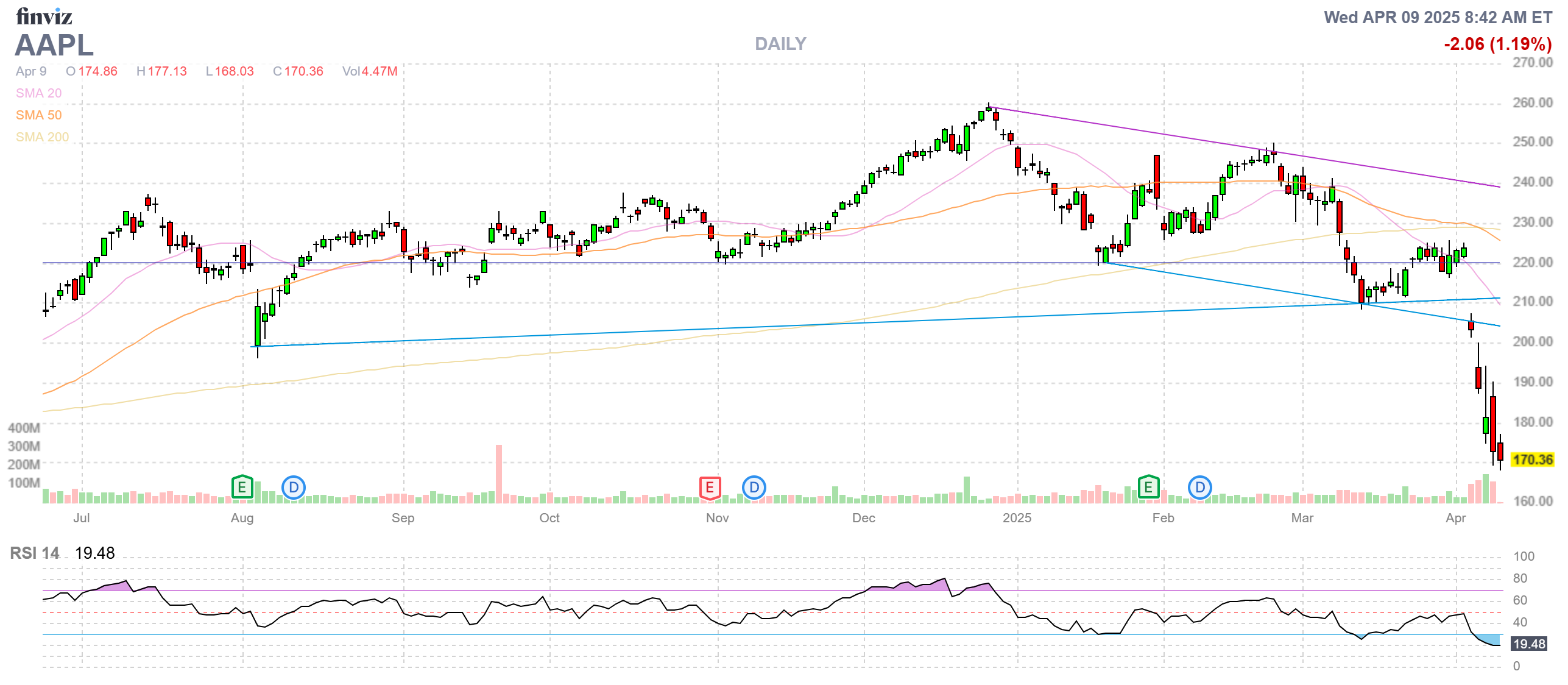Open the RSI 14 indicator label
Screen dimensions: 1568x685
click(35, 553)
